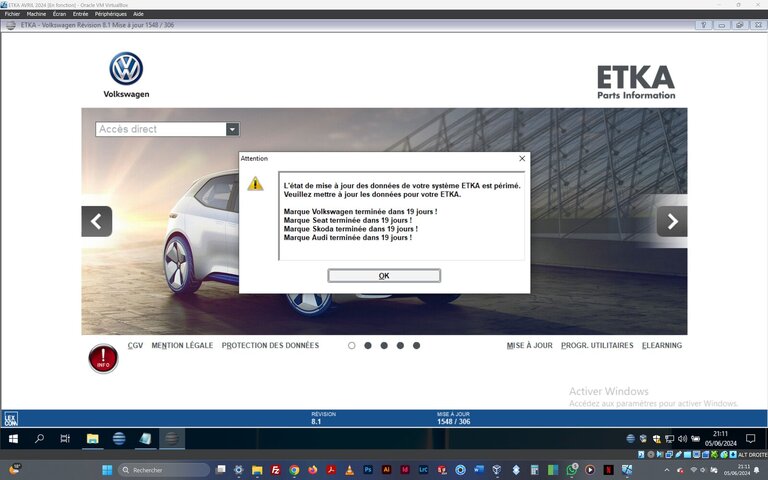This screenshot has width=768, height=480.
Task: Open the Périphériques menu
Action: tap(111, 14)
